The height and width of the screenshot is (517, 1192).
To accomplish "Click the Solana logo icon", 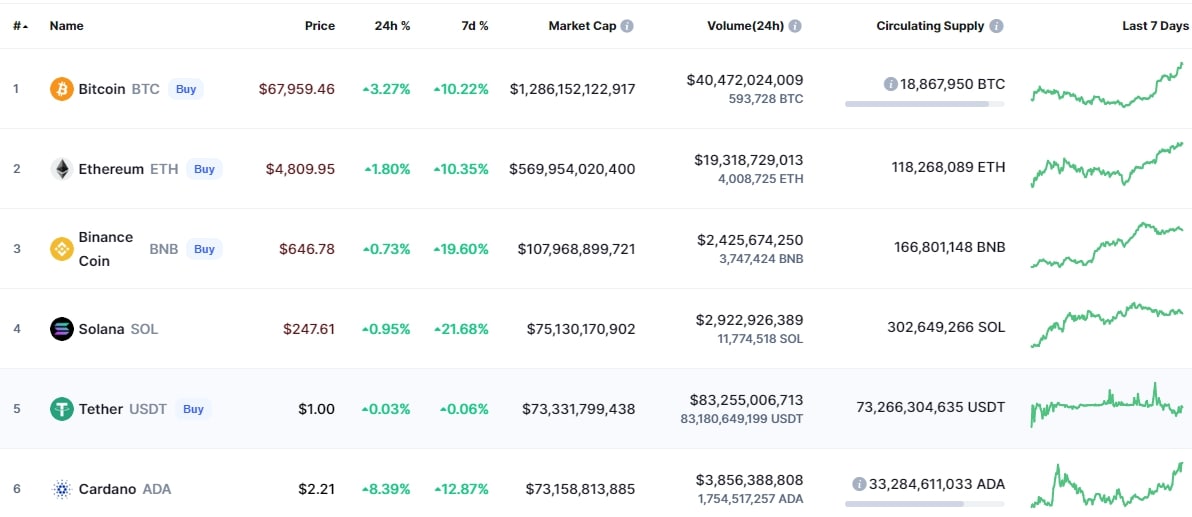I will tap(62, 328).
